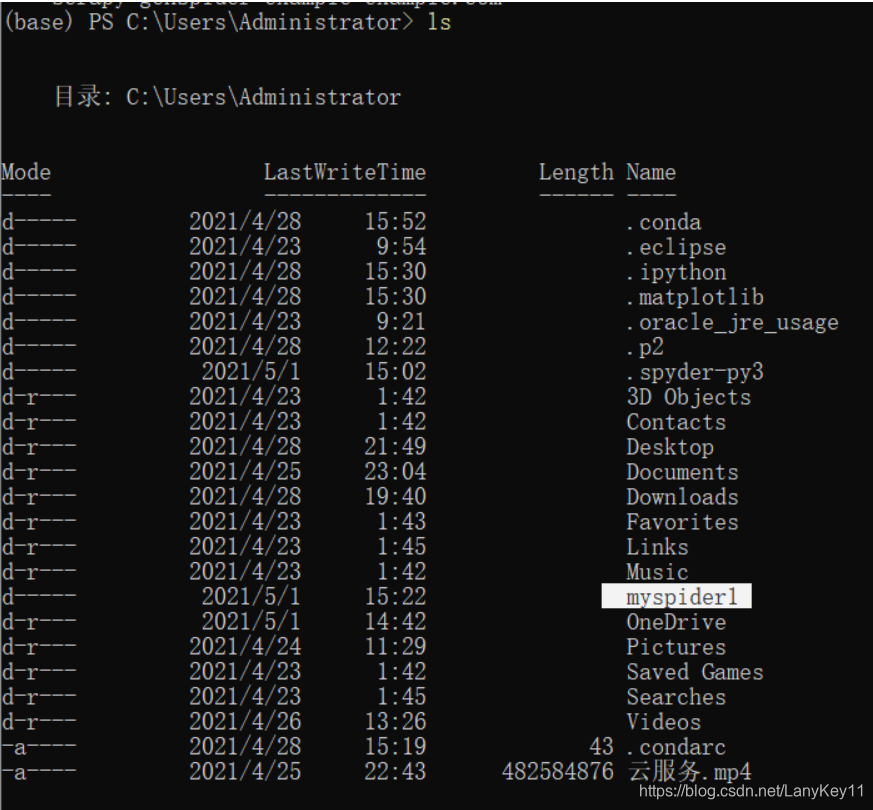Click the time 14:42 on OneDrive row
This screenshot has width=873, height=810.
point(395,622)
